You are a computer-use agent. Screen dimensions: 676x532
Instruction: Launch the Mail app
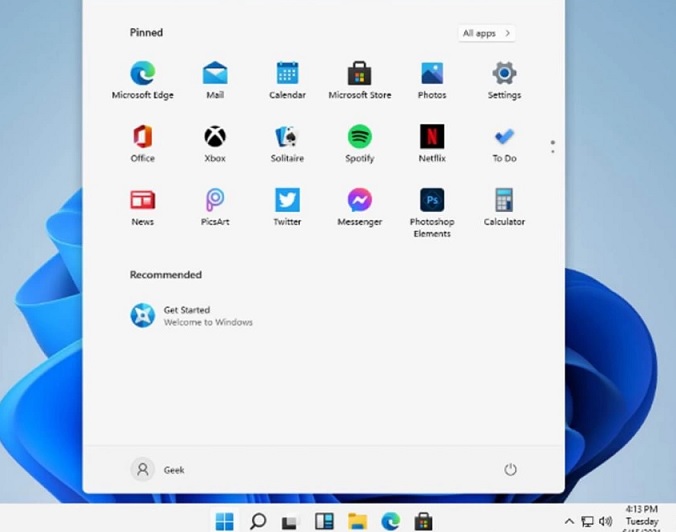215,80
